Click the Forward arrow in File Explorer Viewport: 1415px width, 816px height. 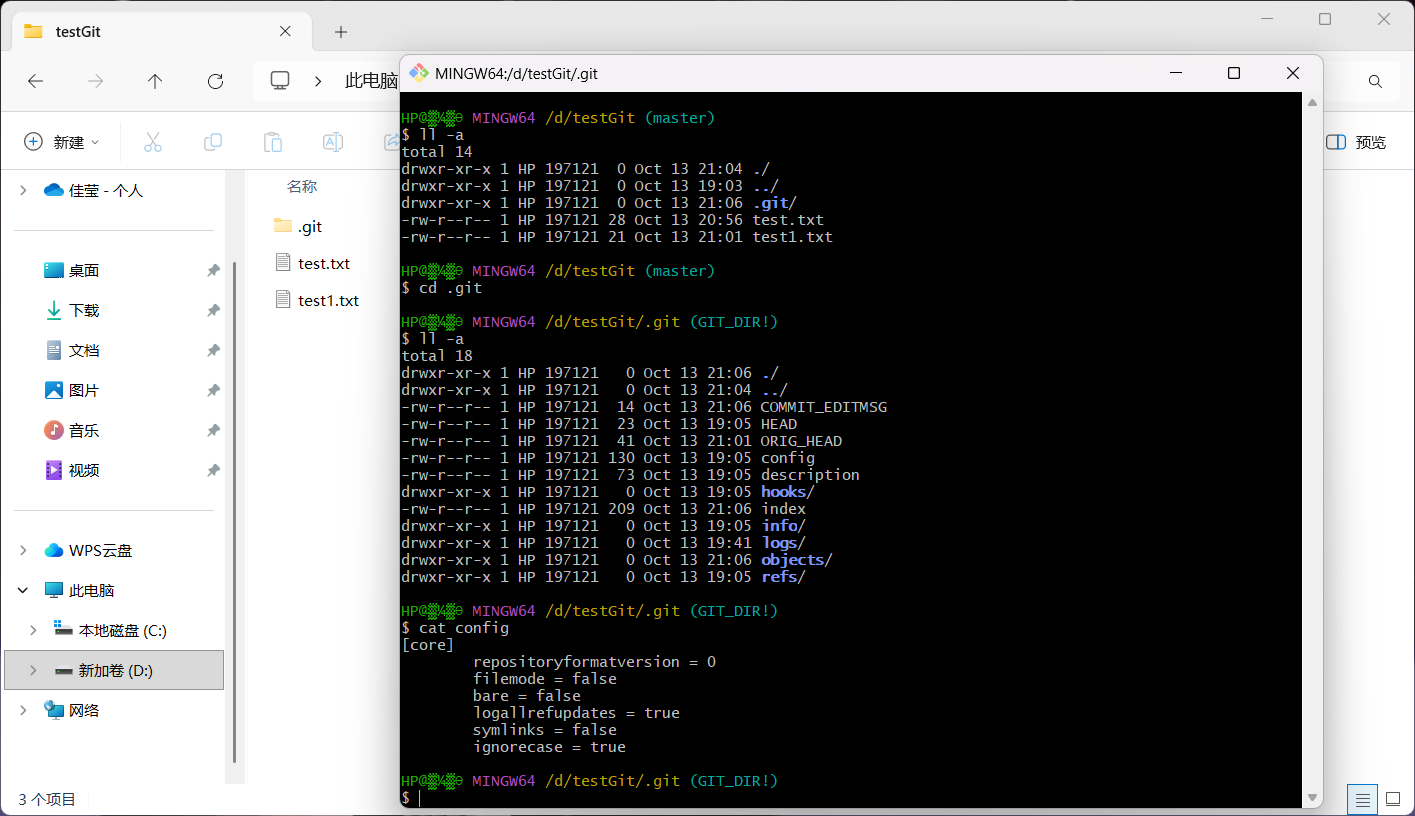(96, 81)
